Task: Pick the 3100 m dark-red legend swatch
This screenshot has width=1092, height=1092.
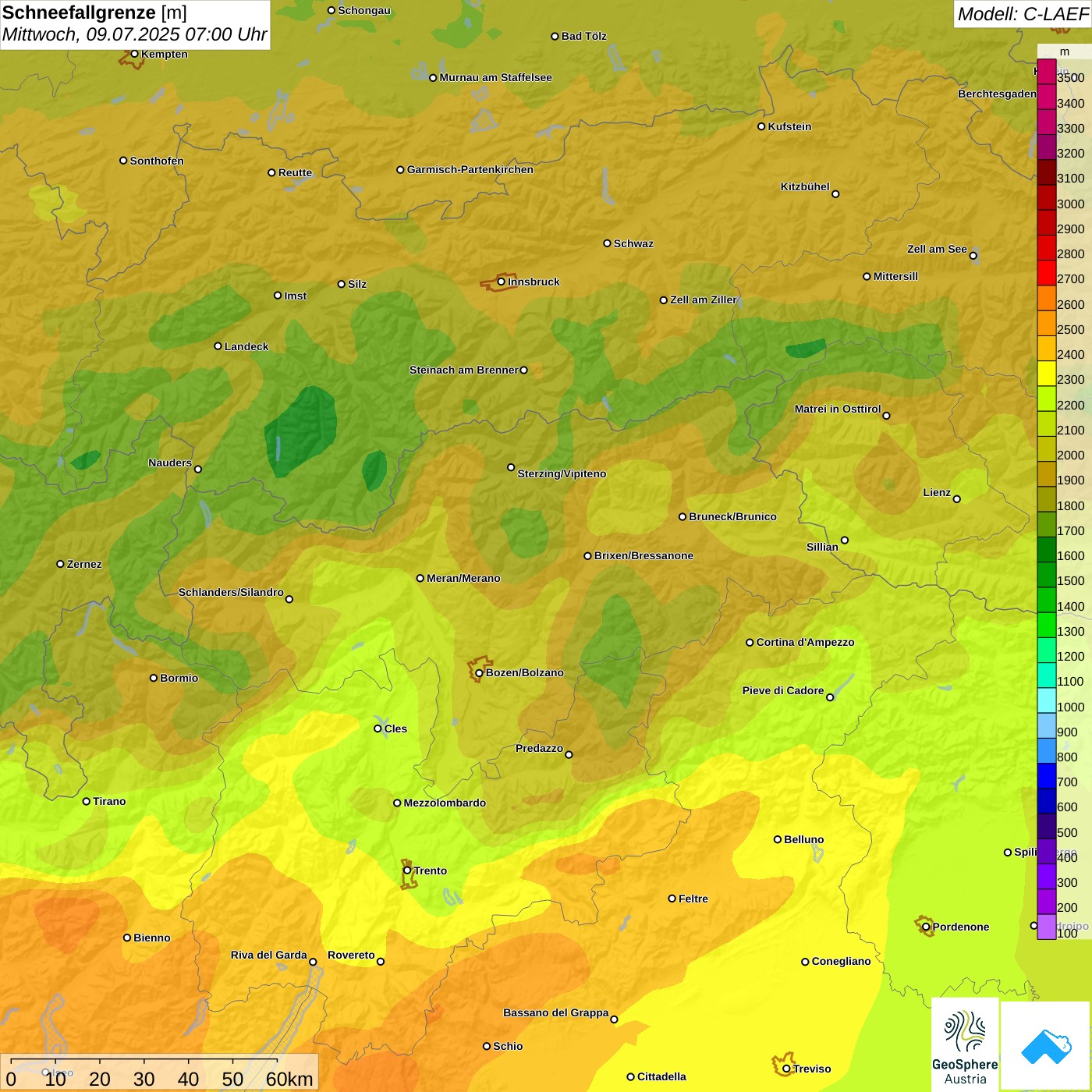Action: pyautogui.click(x=1047, y=172)
